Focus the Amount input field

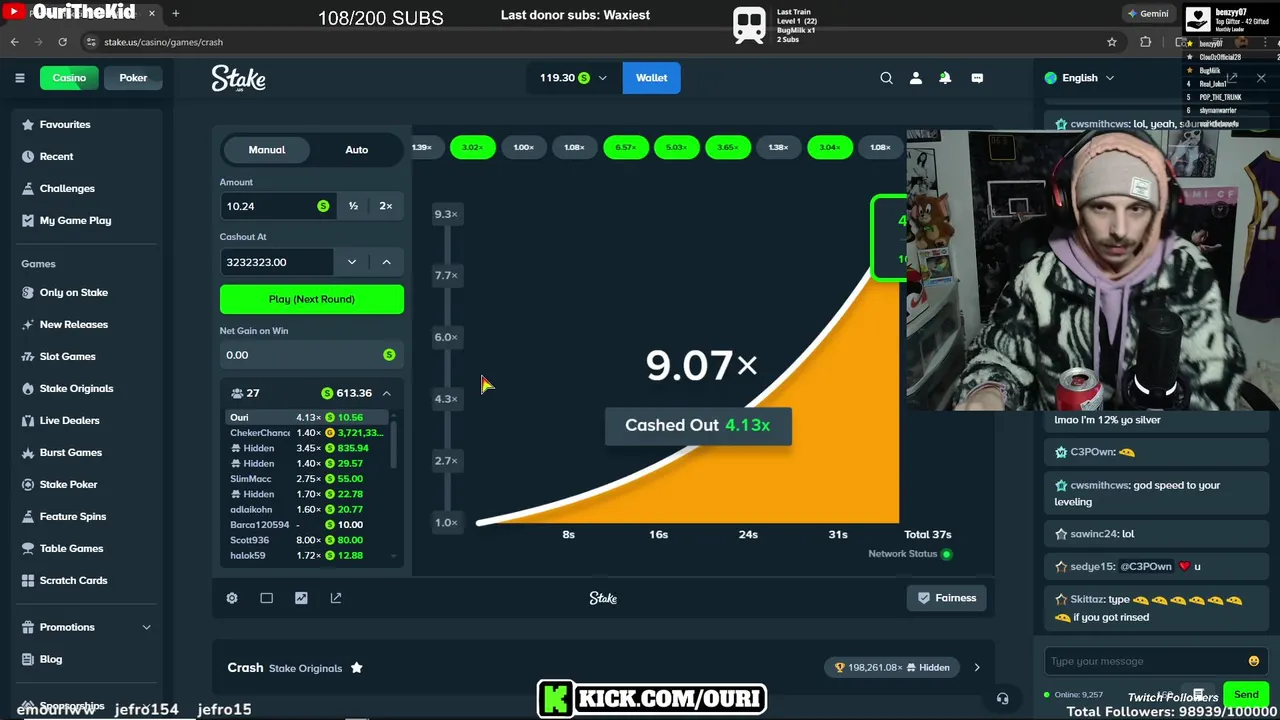pyautogui.click(x=277, y=206)
